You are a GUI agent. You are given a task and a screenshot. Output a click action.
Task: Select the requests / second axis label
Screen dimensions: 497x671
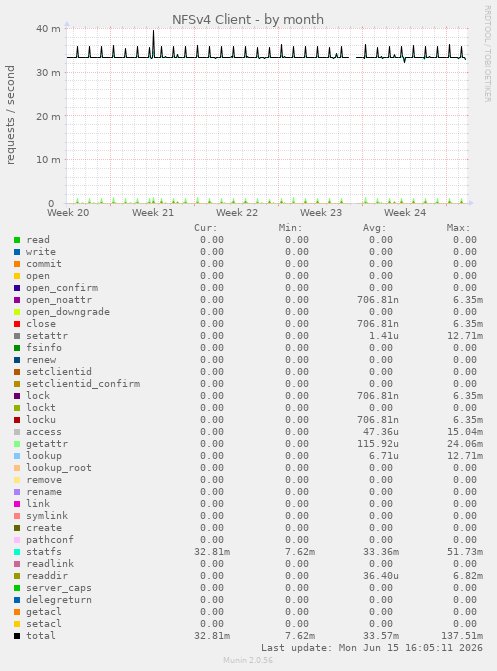pyautogui.click(x=10, y=115)
